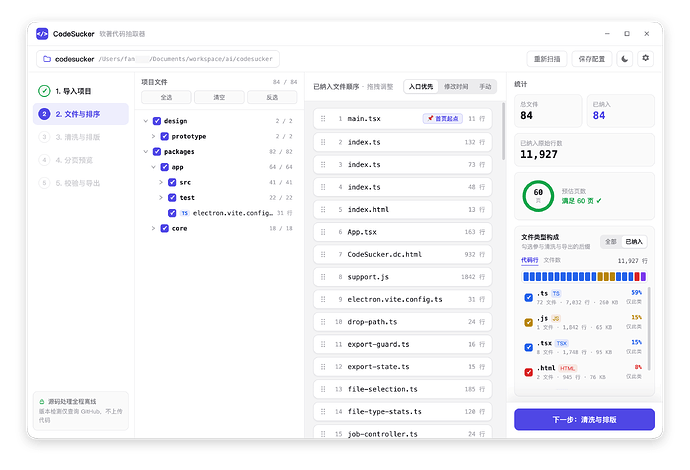Click the HTML tag beside .html type
The height and width of the screenshot is (470, 690).
568,368
